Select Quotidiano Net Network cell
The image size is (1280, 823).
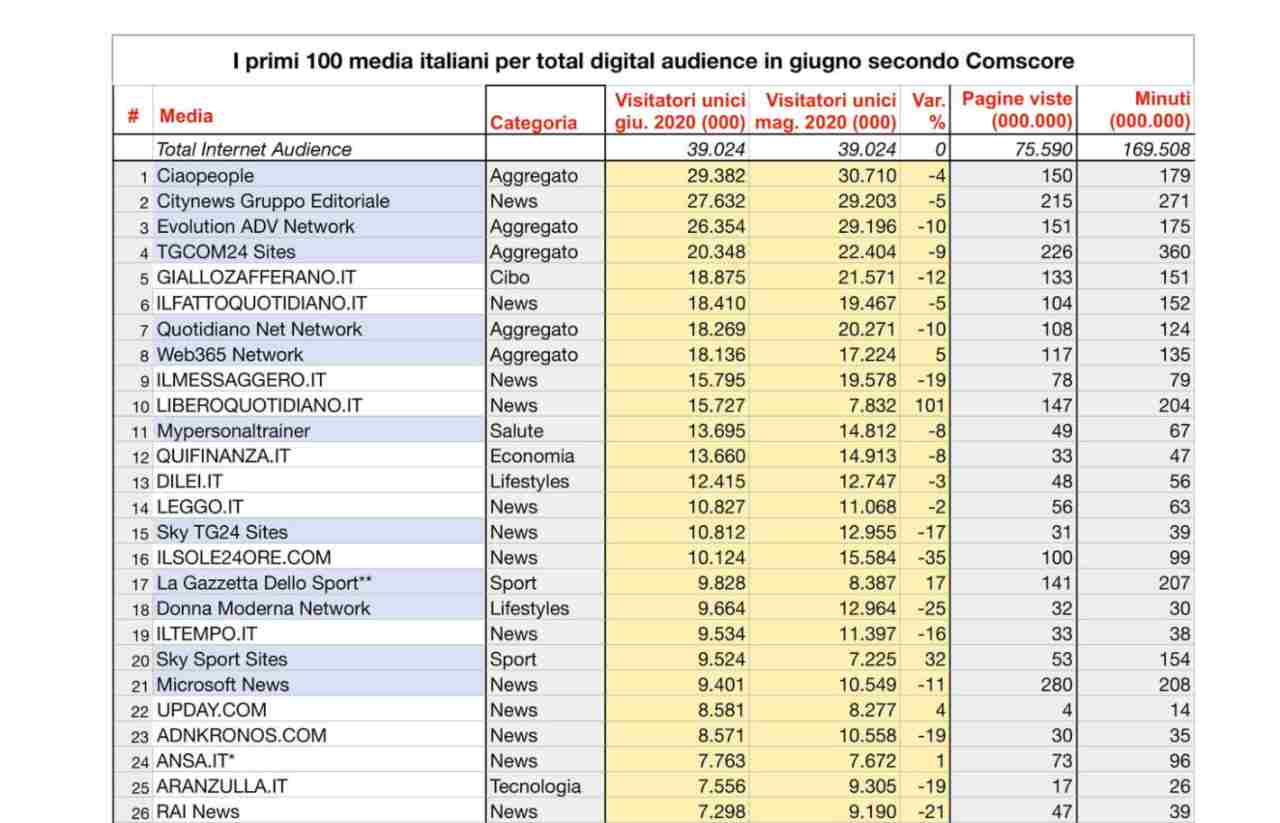coord(259,329)
